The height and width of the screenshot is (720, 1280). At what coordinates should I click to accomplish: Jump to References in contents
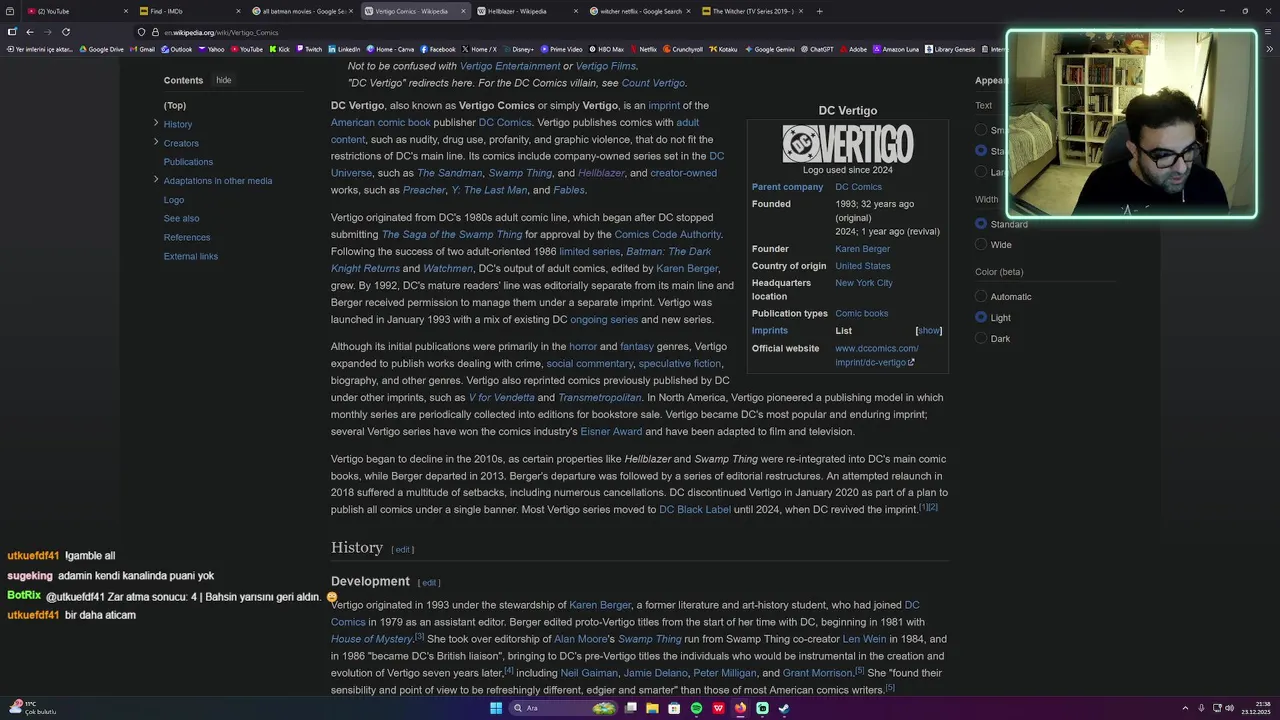(x=187, y=238)
